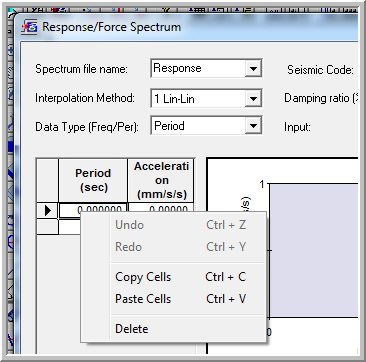Open the Data Type (Freq/Per) dropdown arrow

[x=253, y=126]
